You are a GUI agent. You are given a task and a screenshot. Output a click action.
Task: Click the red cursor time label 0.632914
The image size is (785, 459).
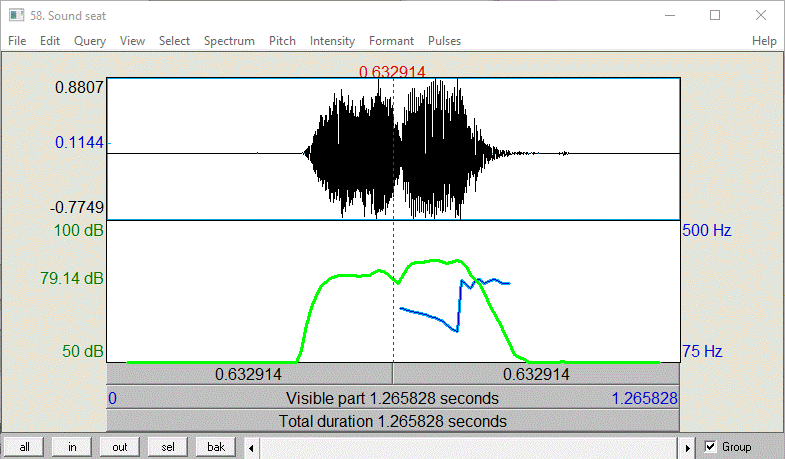[392, 72]
